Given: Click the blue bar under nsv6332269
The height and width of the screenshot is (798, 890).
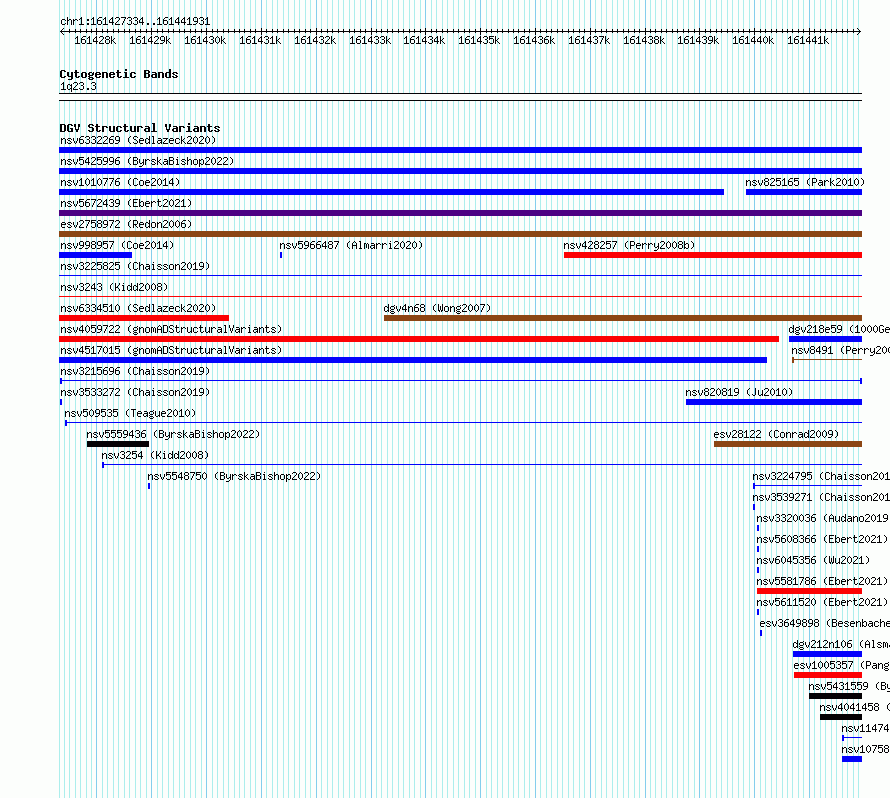Looking at the screenshot, I should click(x=460, y=150).
